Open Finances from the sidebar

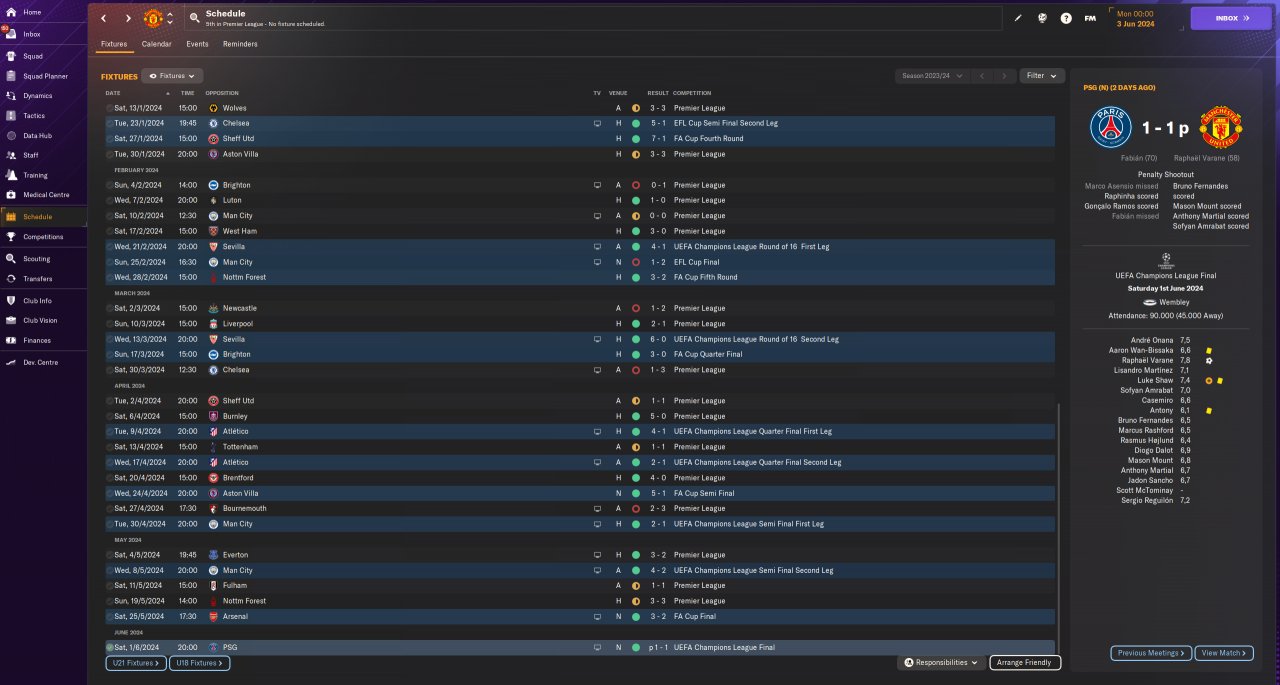click(43, 341)
